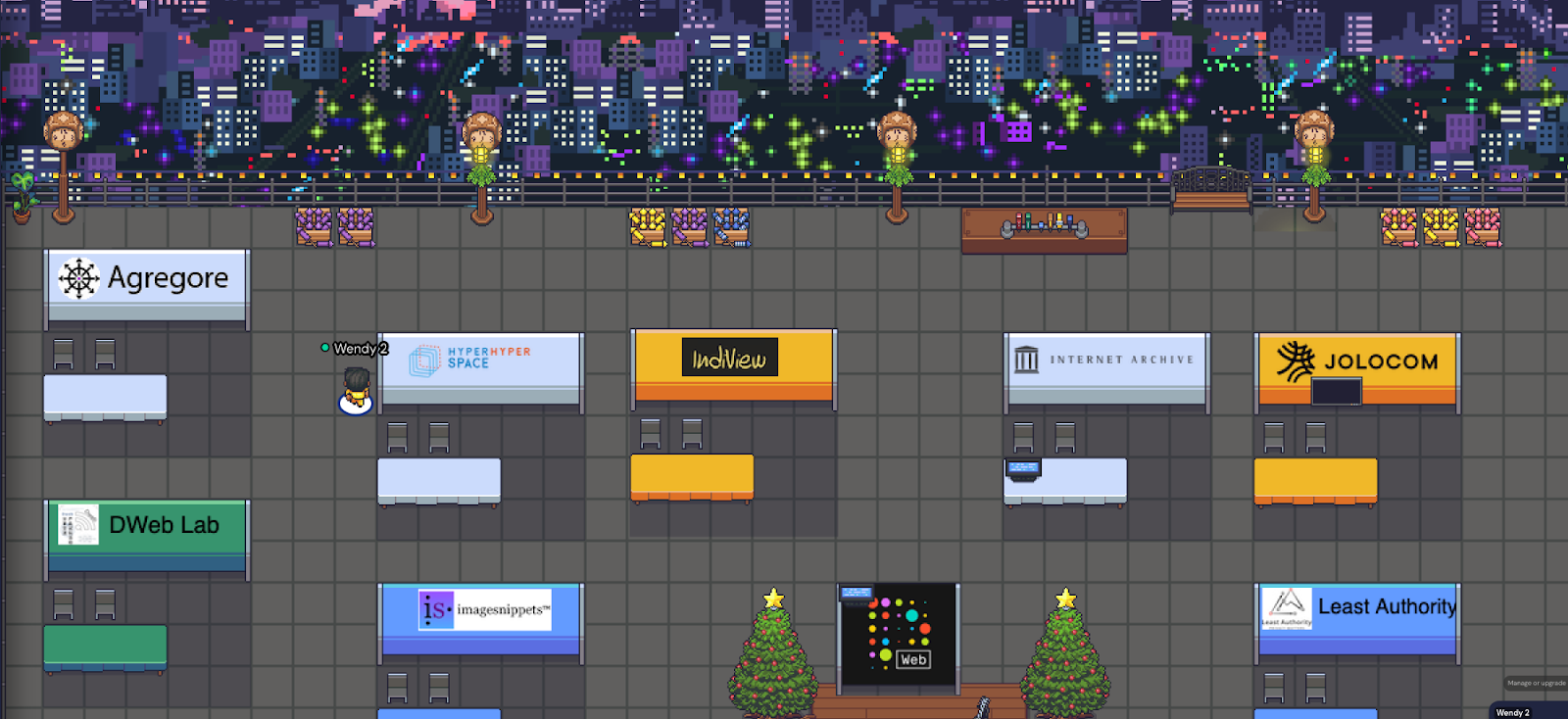This screenshot has width=1568, height=719.
Task: Click the wooden bench by the railing
Action: (1212, 190)
